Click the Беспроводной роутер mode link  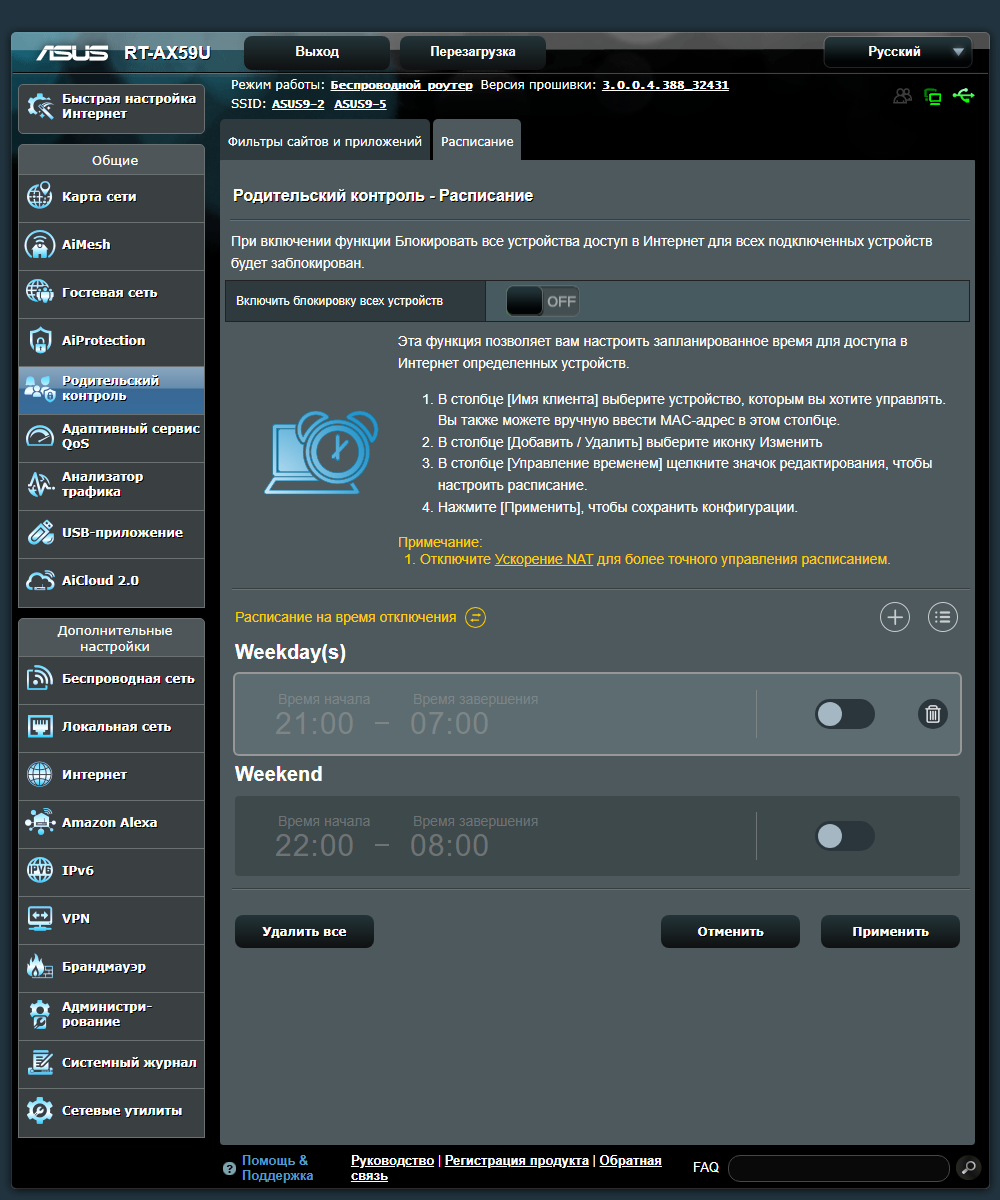pos(402,85)
